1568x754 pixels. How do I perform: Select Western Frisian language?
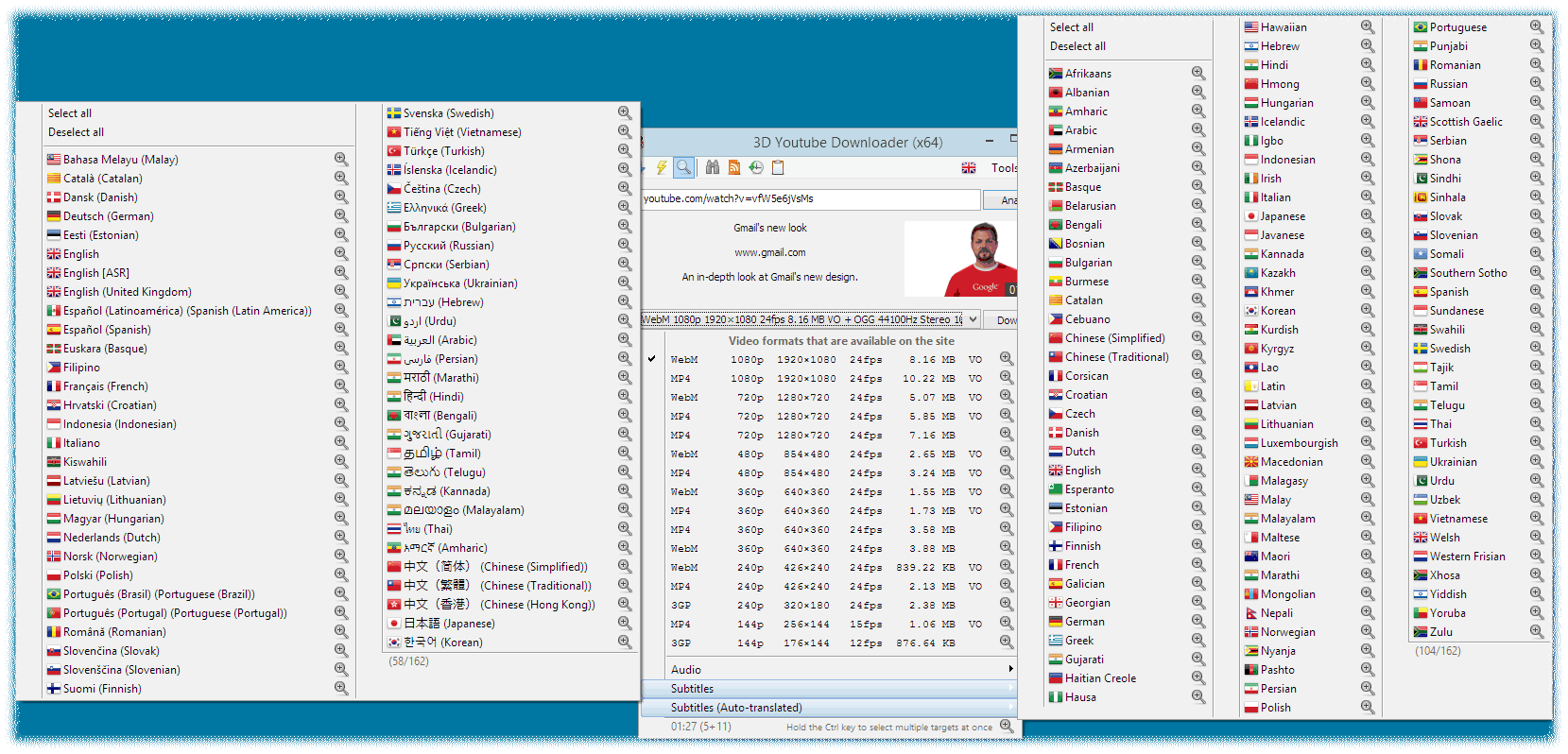coord(1479,557)
